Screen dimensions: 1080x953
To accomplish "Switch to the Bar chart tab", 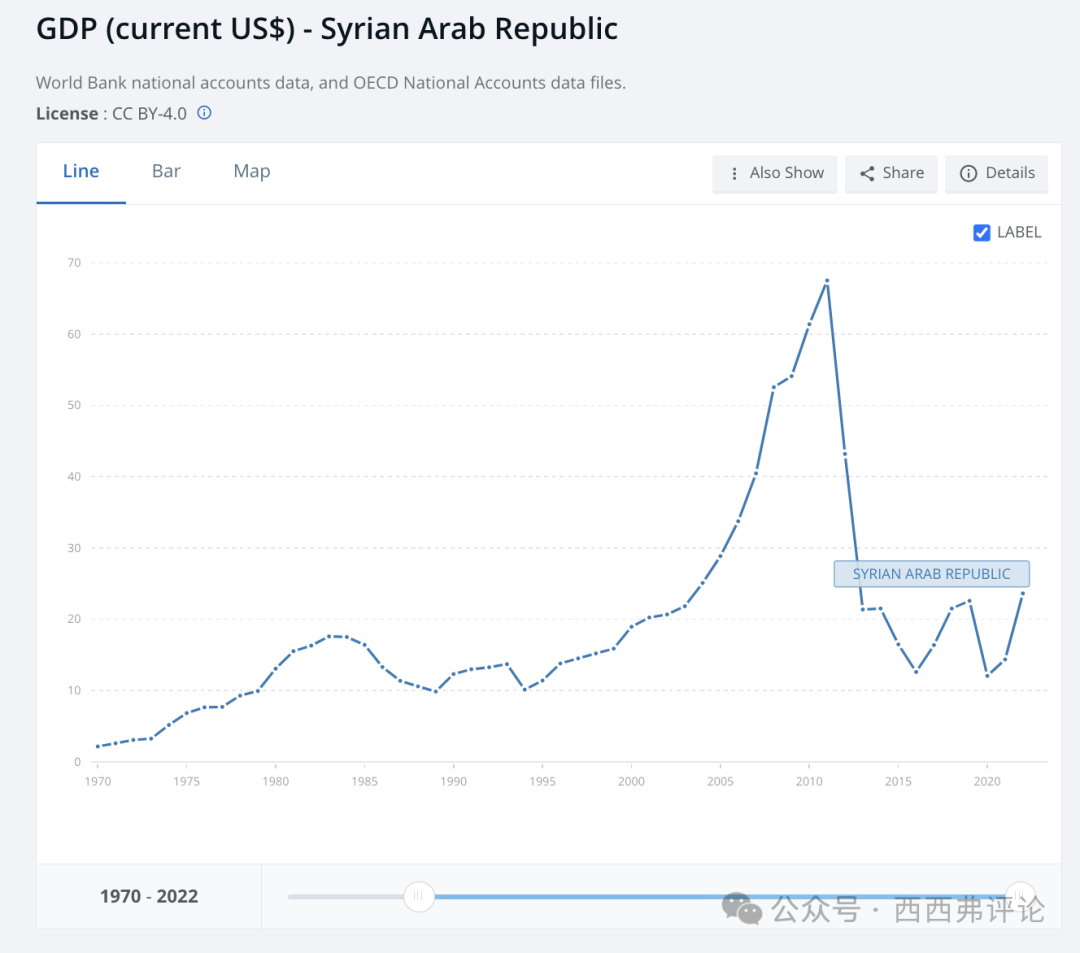I will (166, 172).
